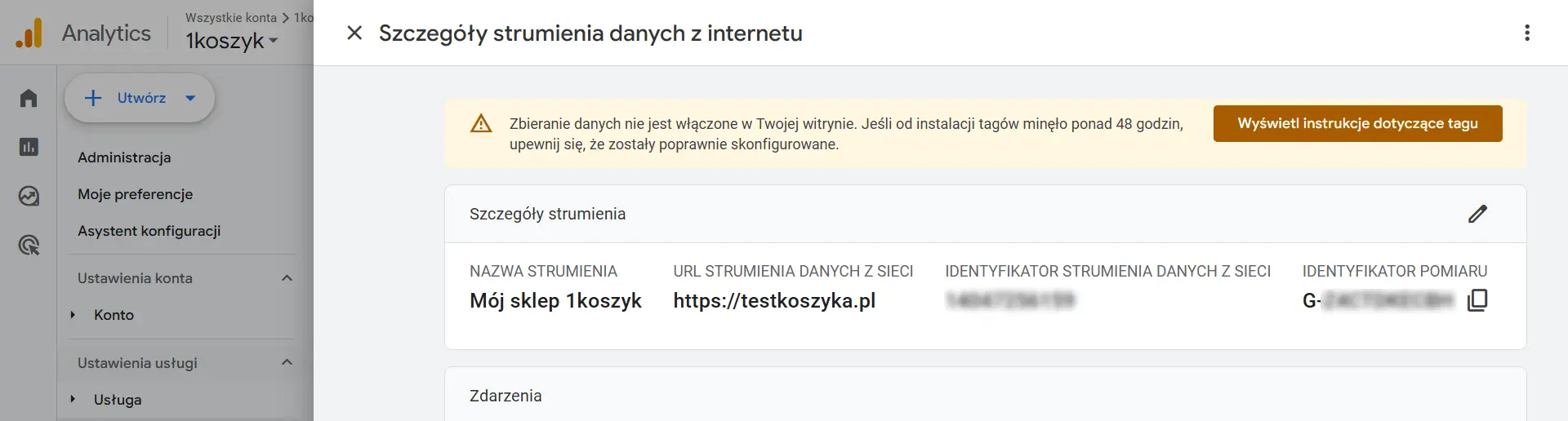Image resolution: width=1568 pixels, height=421 pixels.
Task: Click the data collection warning triangle icon
Action: pyautogui.click(x=481, y=124)
